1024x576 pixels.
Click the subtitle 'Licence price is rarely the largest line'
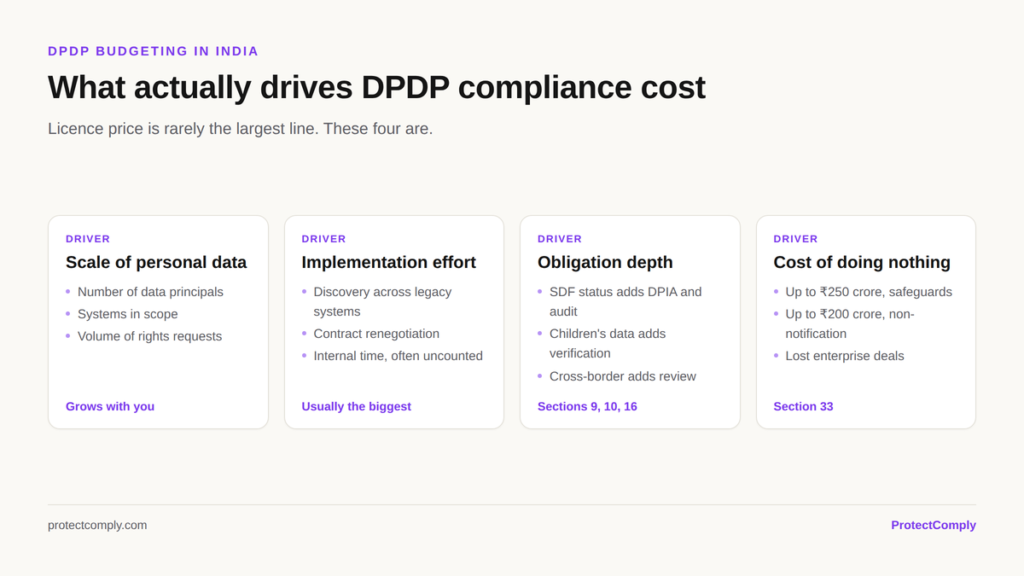click(x=183, y=129)
